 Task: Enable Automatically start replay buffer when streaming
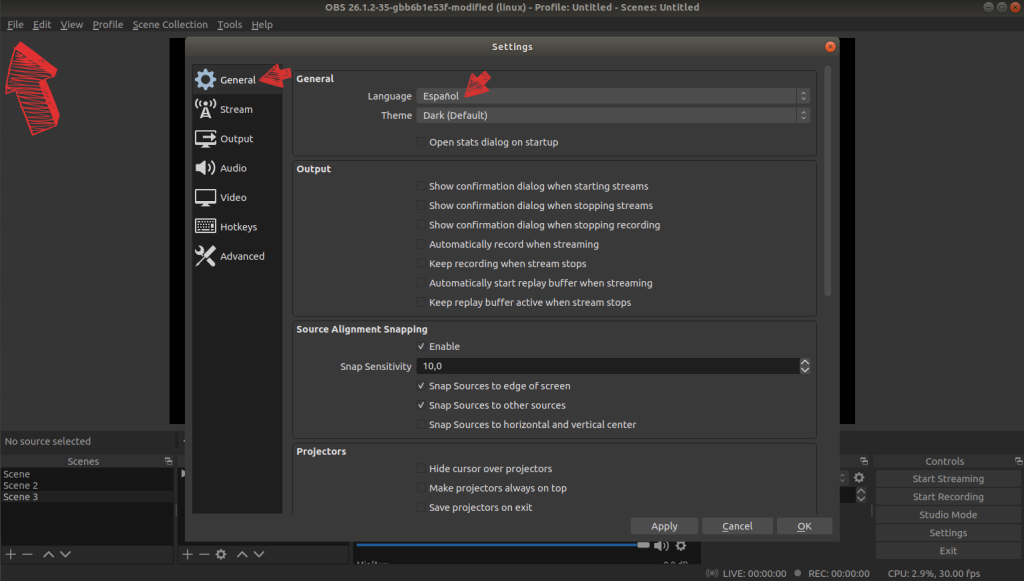(x=421, y=283)
